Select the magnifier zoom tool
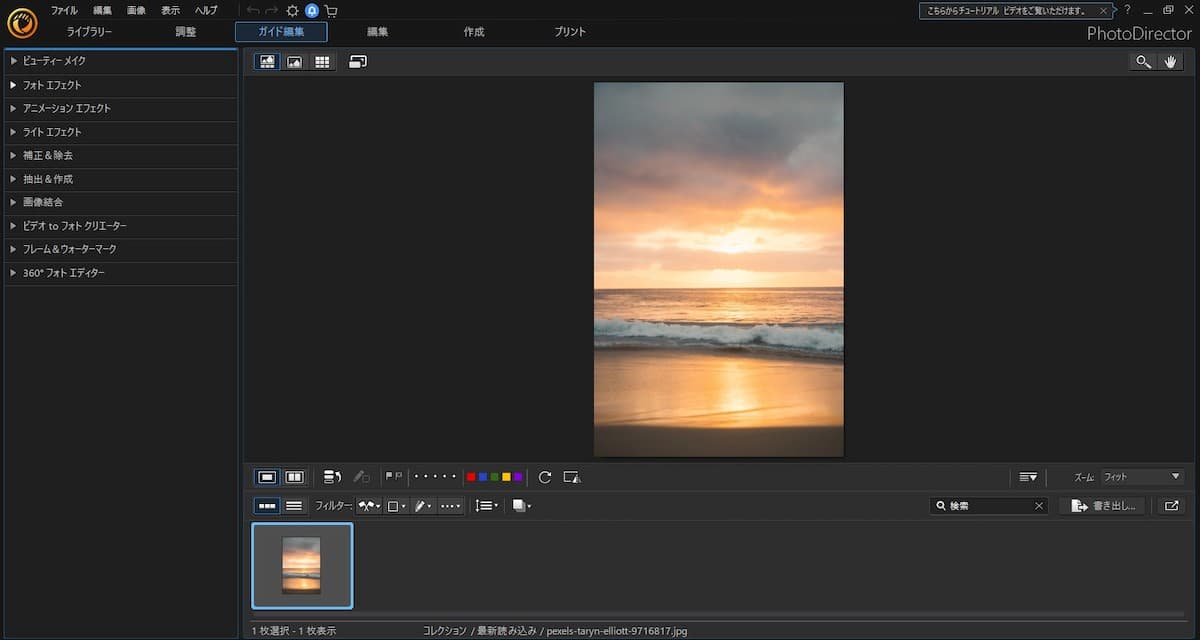 coord(1142,62)
